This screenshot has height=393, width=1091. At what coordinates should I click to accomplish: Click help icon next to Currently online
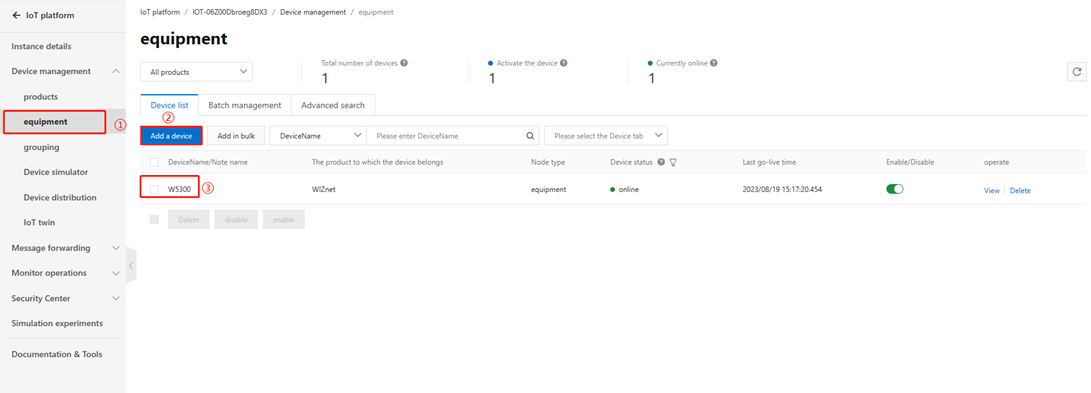click(714, 63)
